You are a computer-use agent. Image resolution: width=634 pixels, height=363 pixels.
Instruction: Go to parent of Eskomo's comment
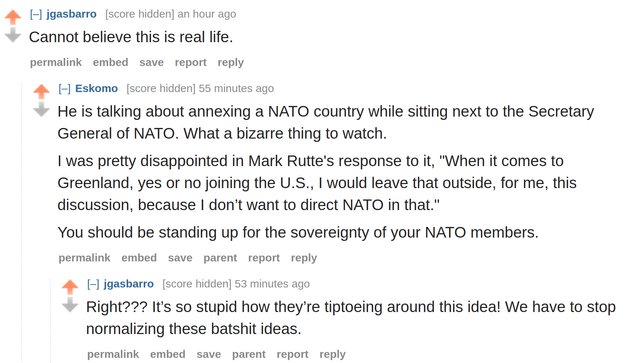point(220,258)
